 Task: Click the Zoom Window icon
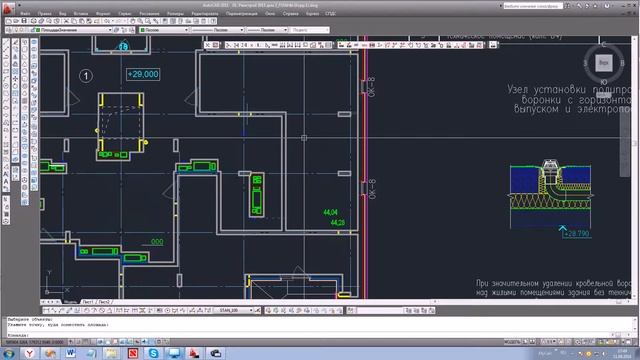[148, 21]
